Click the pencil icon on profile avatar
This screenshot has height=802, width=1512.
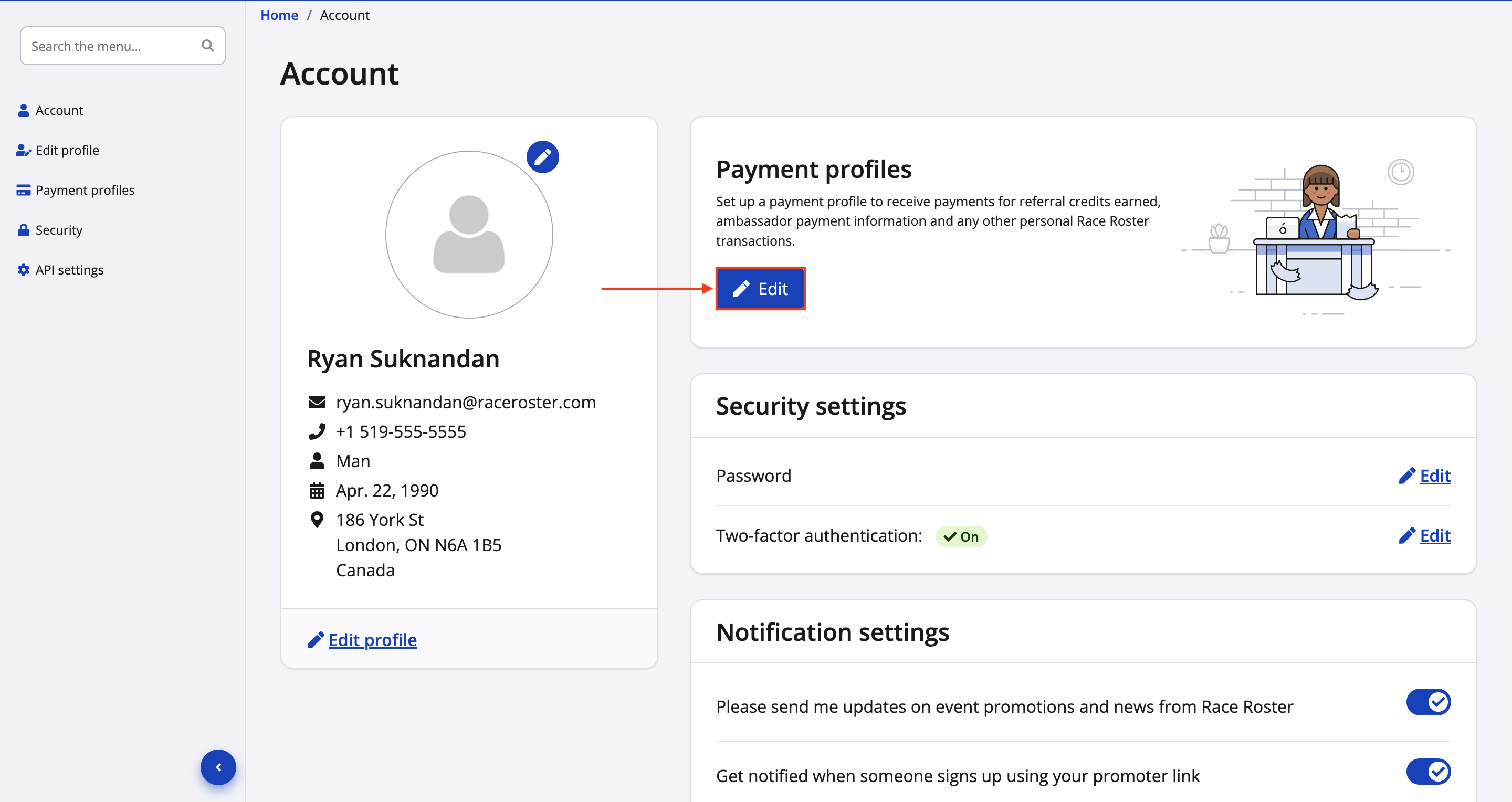(x=542, y=156)
